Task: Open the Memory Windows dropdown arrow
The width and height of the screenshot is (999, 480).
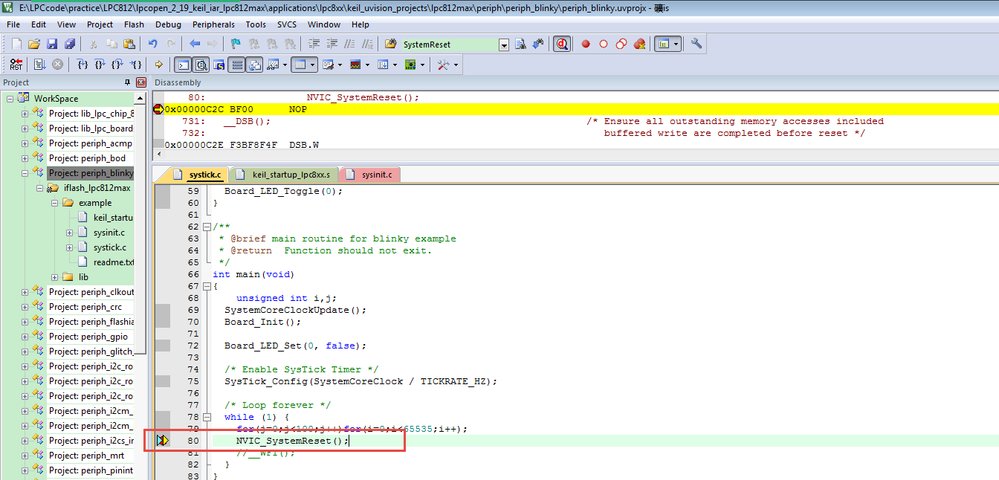Action: [312, 64]
